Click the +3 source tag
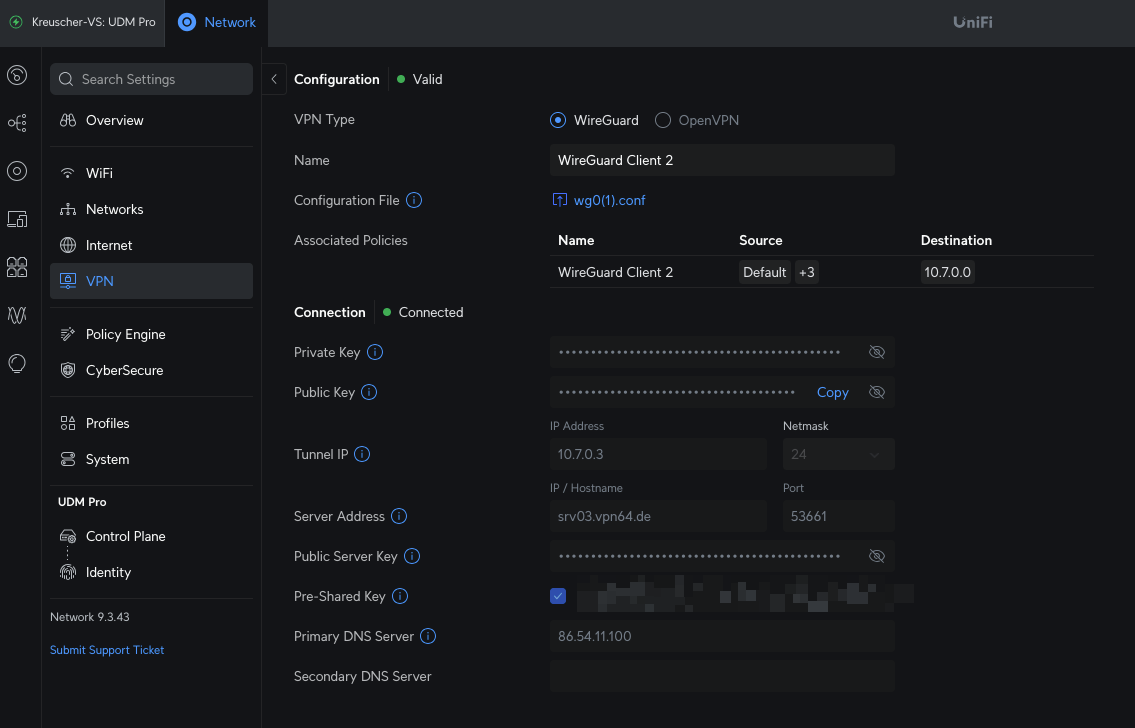Viewport: 1135px width, 728px height. pos(806,272)
